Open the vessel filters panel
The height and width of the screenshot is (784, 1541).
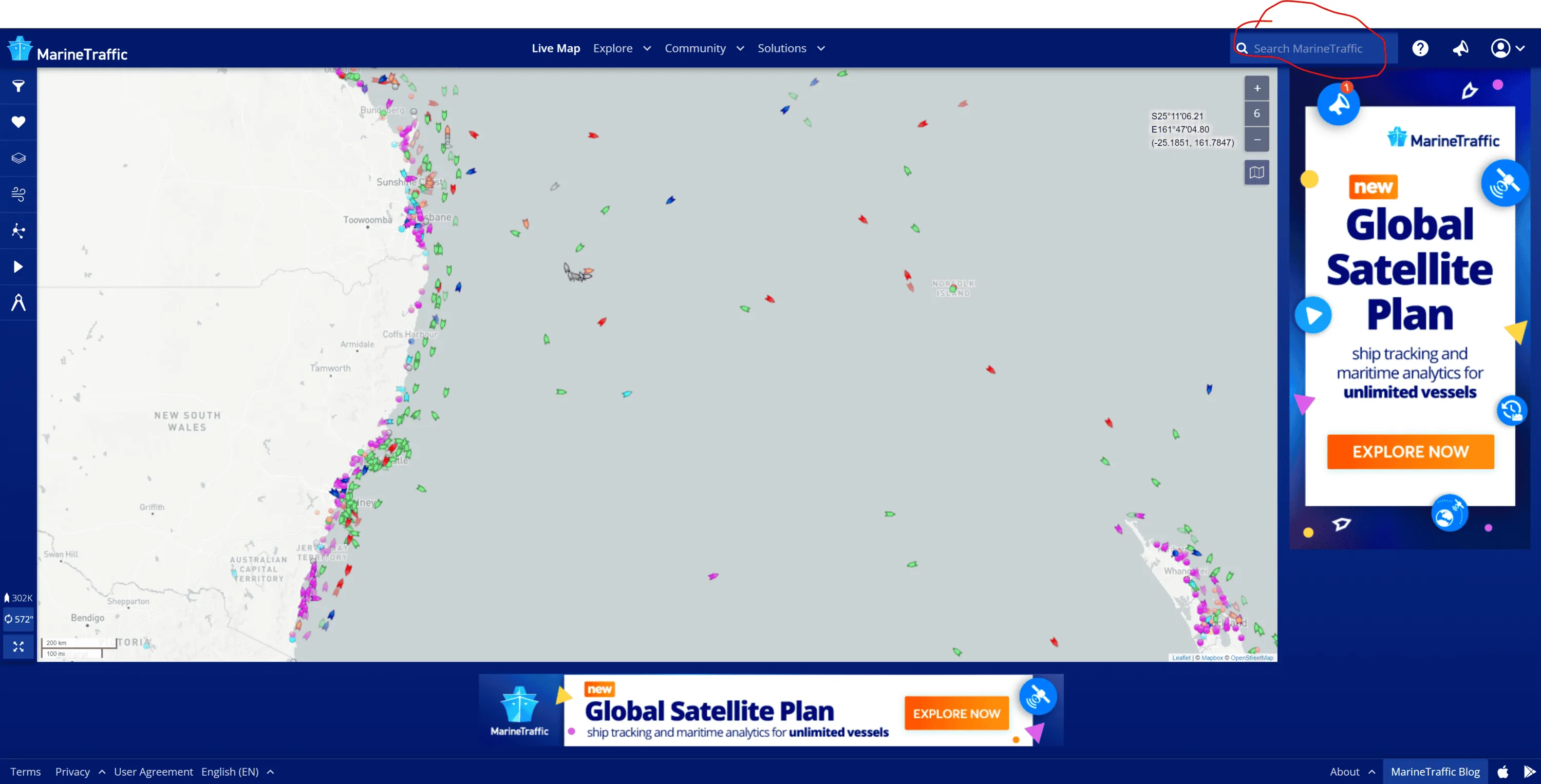(x=18, y=86)
